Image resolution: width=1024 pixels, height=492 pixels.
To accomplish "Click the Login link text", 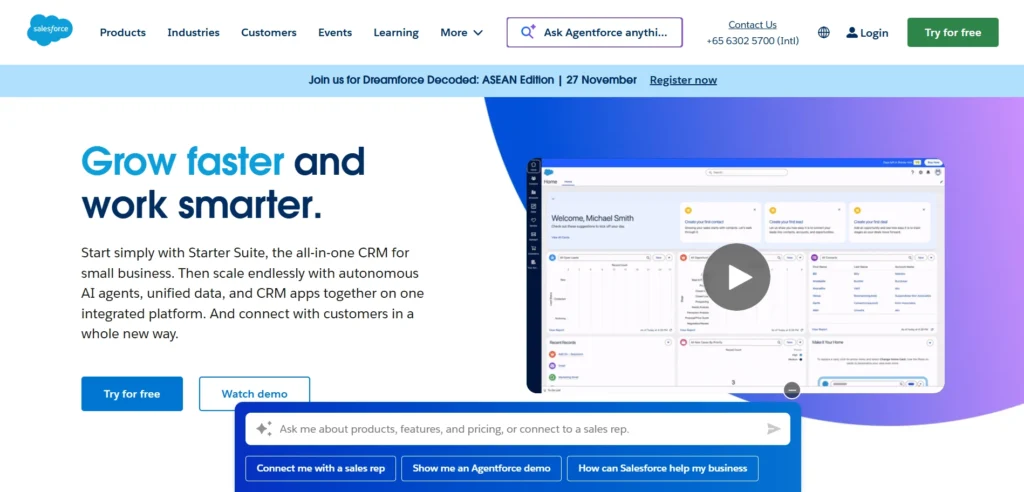I will coord(874,33).
